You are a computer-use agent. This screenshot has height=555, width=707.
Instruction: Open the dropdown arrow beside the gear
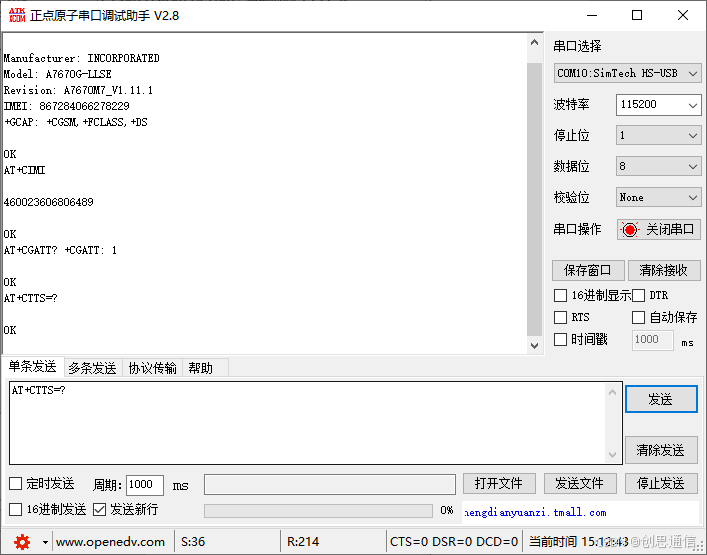click(45, 542)
